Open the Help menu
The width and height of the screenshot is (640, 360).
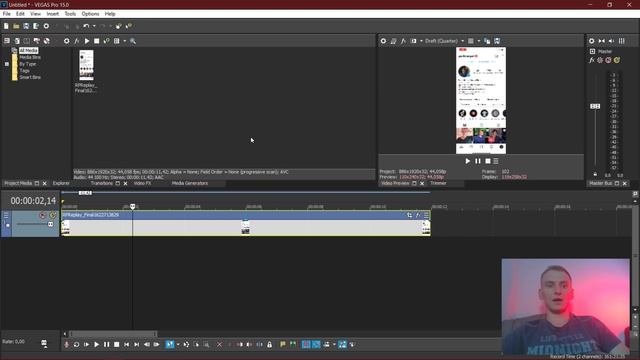[x=110, y=13]
